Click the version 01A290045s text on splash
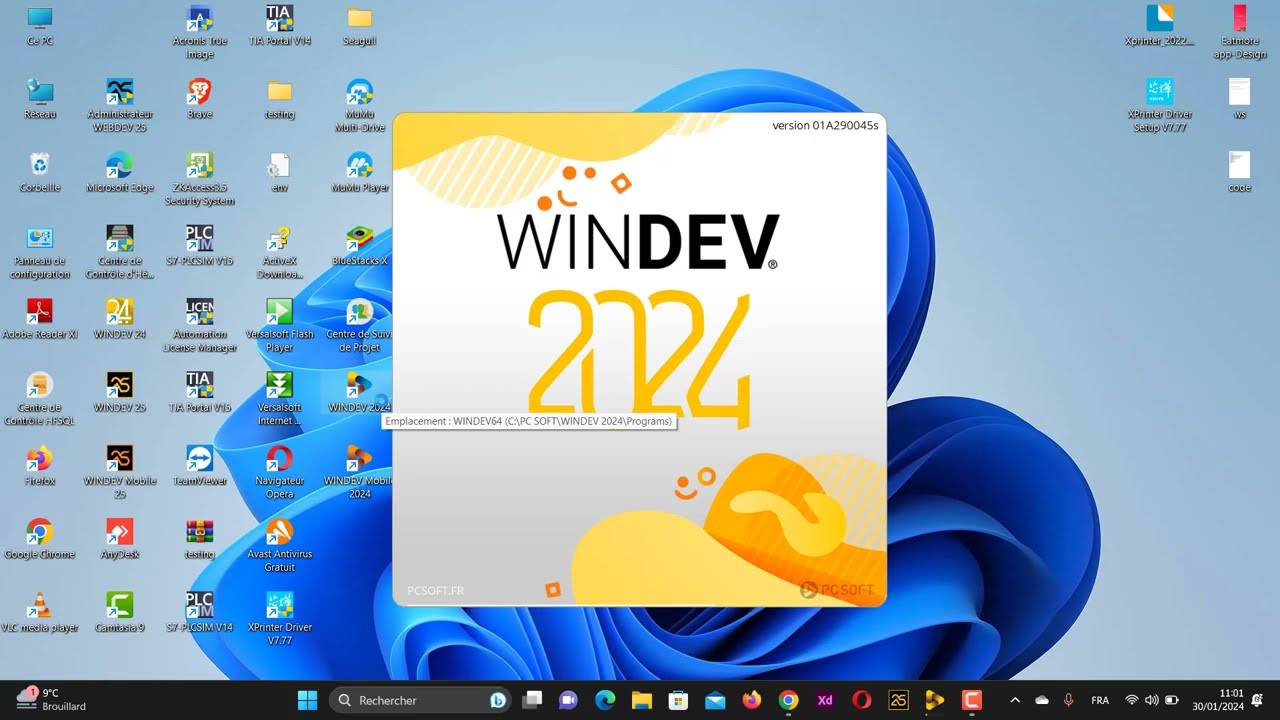 click(825, 125)
